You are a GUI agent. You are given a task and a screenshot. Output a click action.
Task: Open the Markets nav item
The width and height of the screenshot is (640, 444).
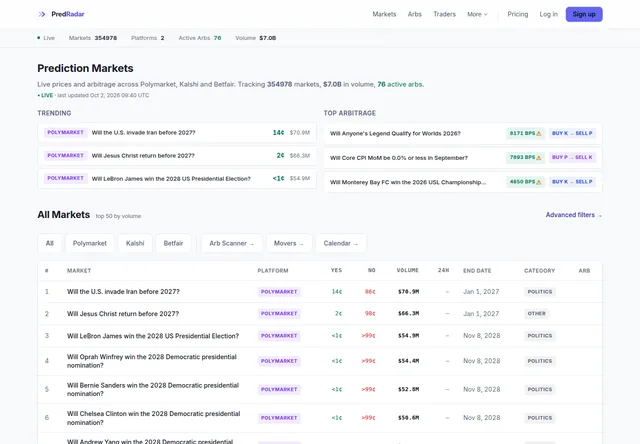pos(384,14)
